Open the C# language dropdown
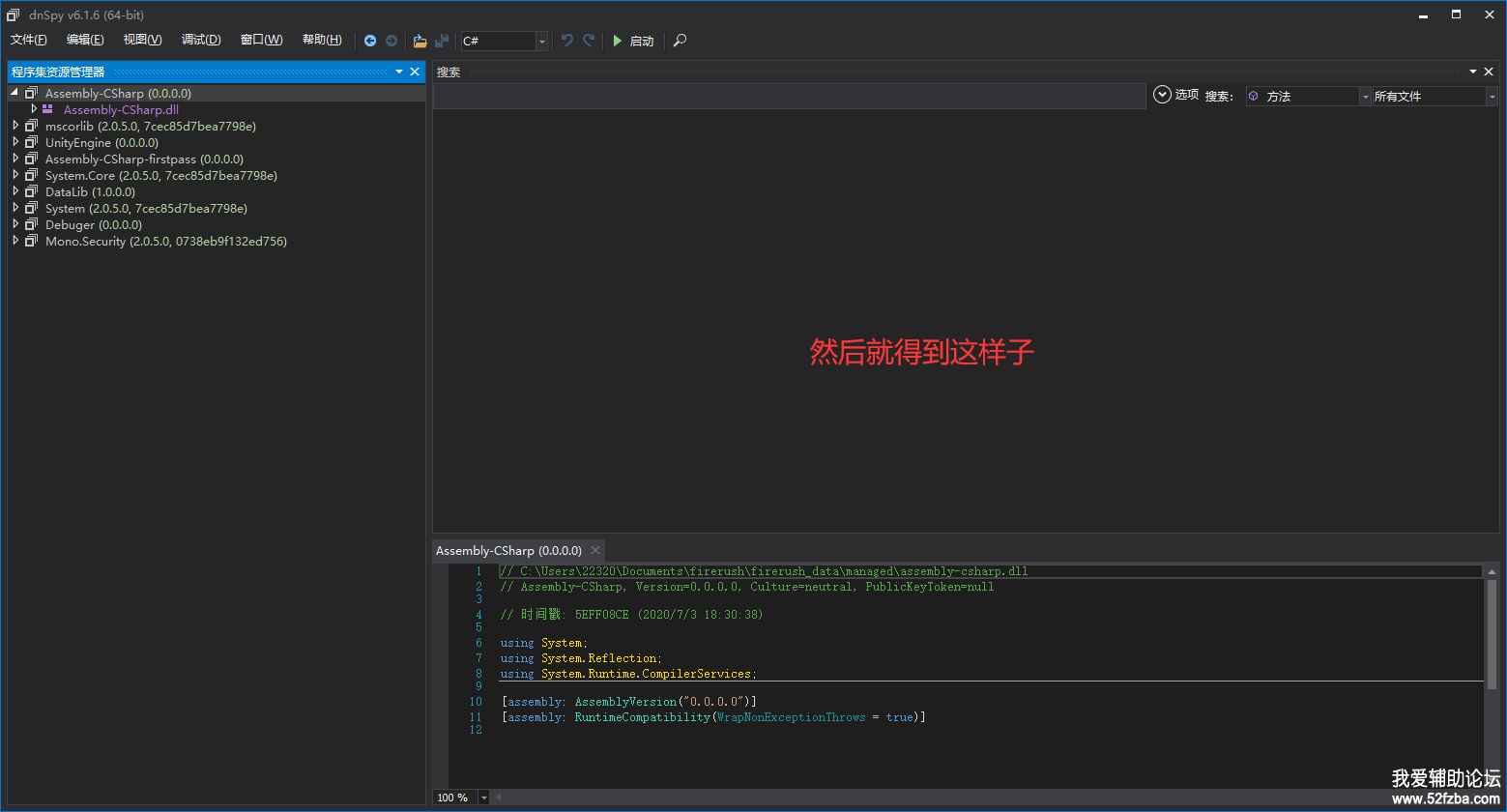Viewport: 1507px width, 812px height. pos(541,41)
